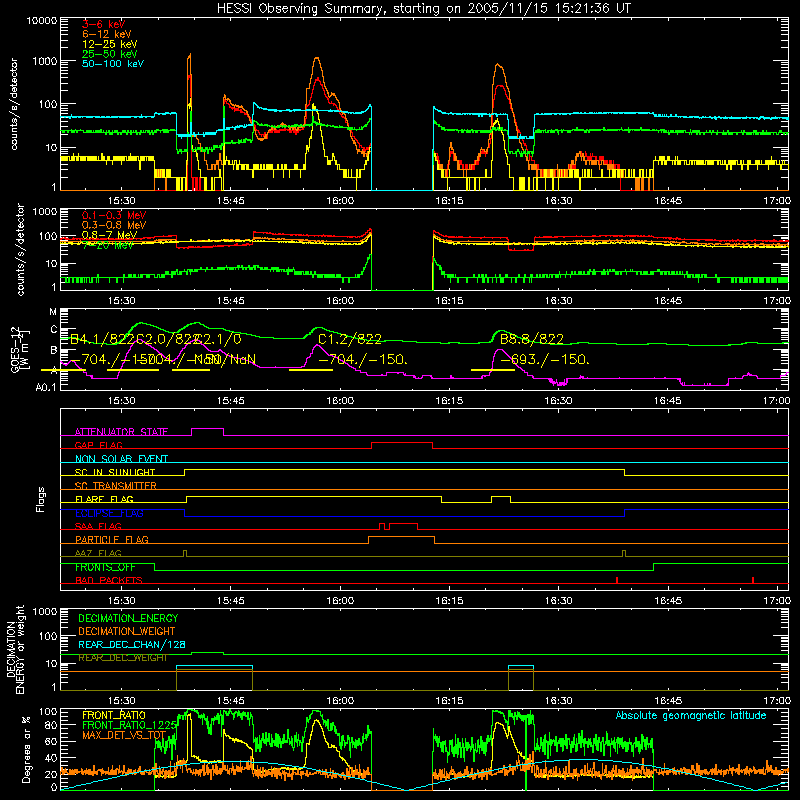The image size is (800, 800).
Task: Click the DECIMATION_WEIGHT legend label
Action: [127, 632]
